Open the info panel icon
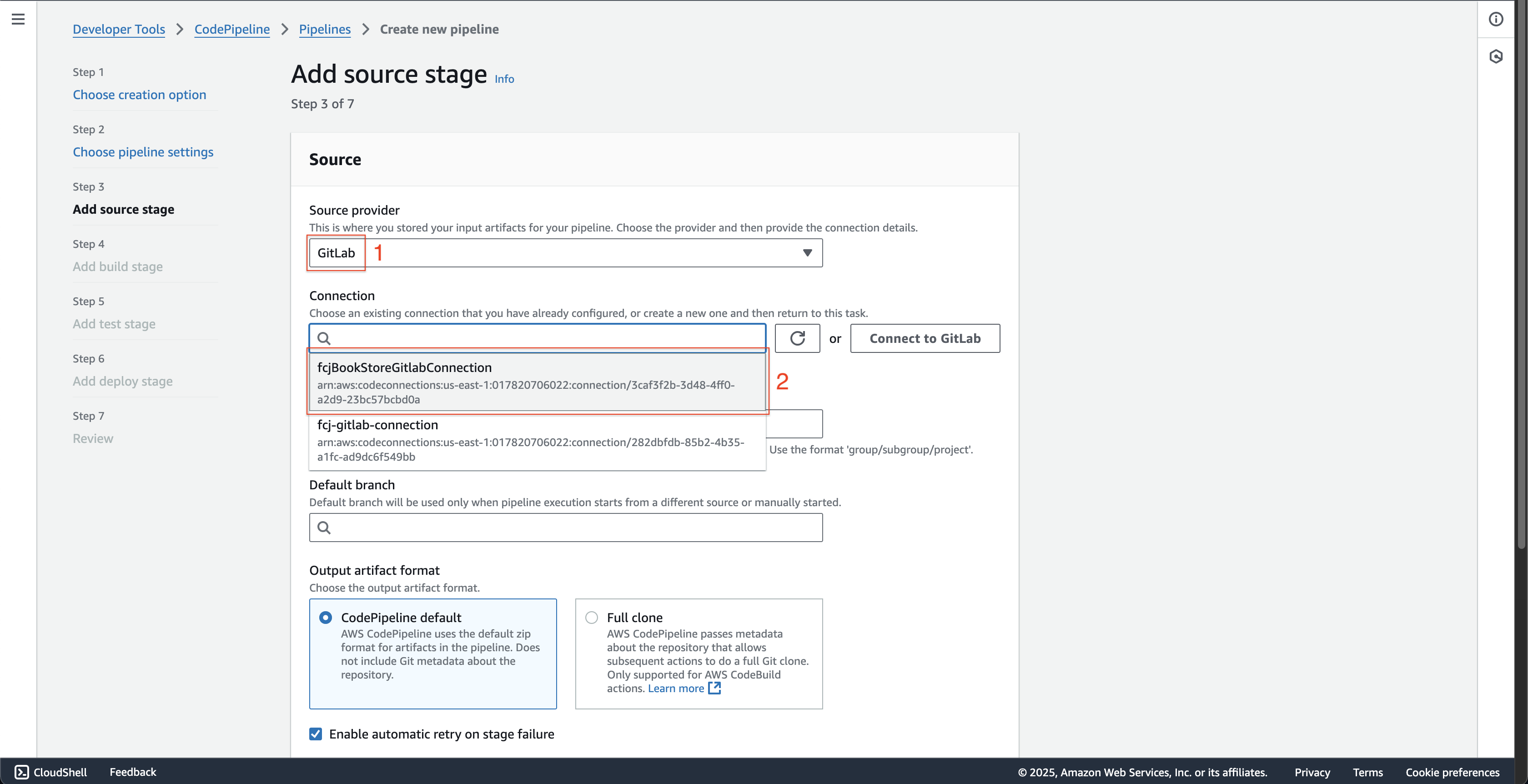The height and width of the screenshot is (784, 1528). tap(1496, 19)
